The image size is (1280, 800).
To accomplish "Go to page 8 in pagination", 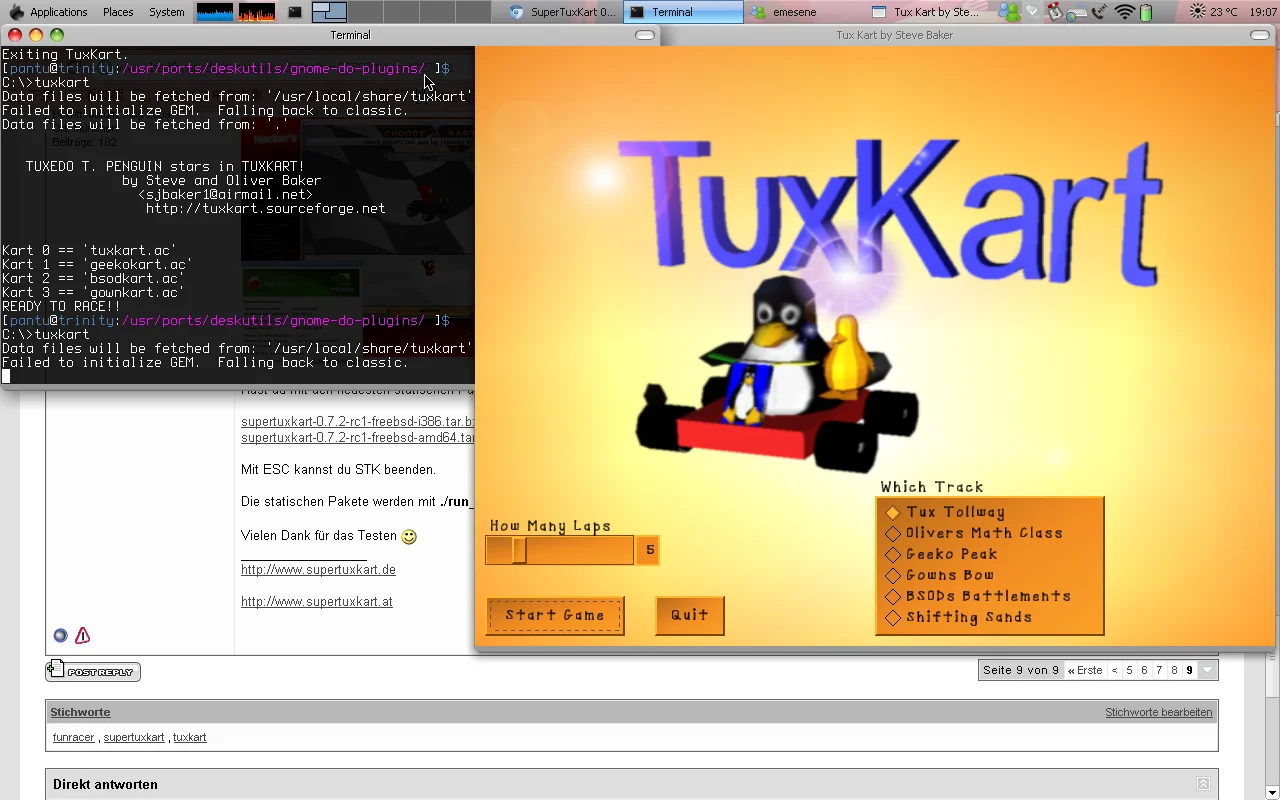I will point(1174,670).
